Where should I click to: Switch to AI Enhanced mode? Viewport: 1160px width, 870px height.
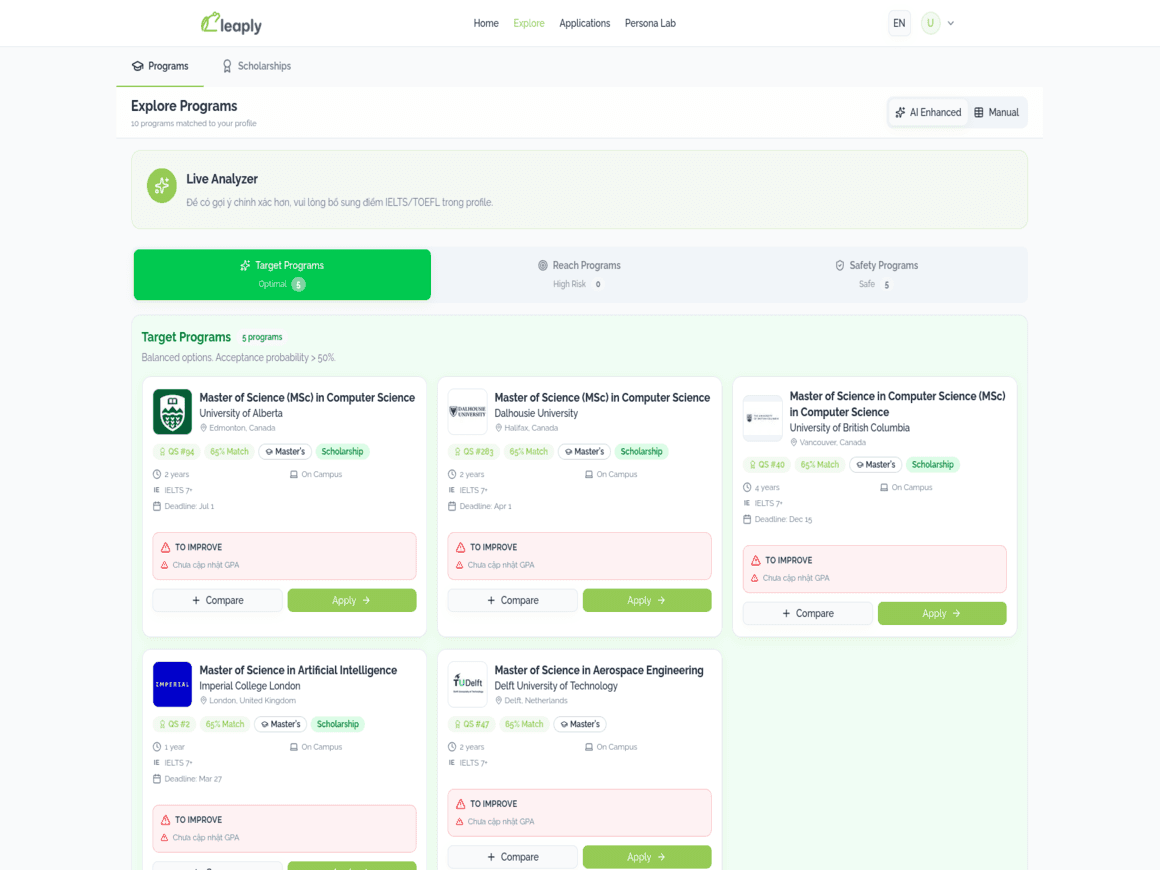[x=928, y=112]
